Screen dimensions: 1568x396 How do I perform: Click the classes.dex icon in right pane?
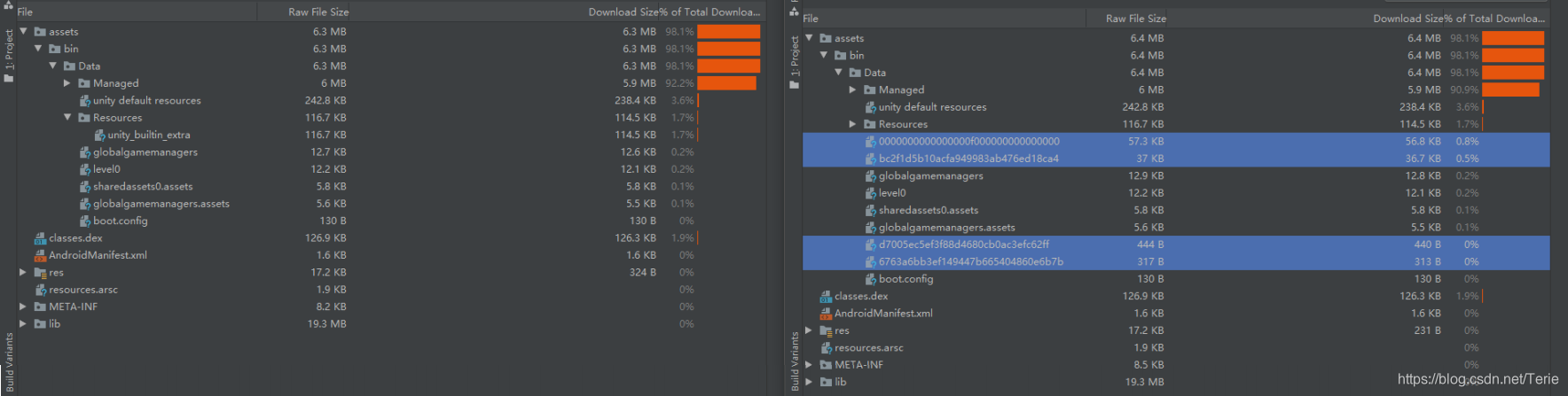[826, 296]
